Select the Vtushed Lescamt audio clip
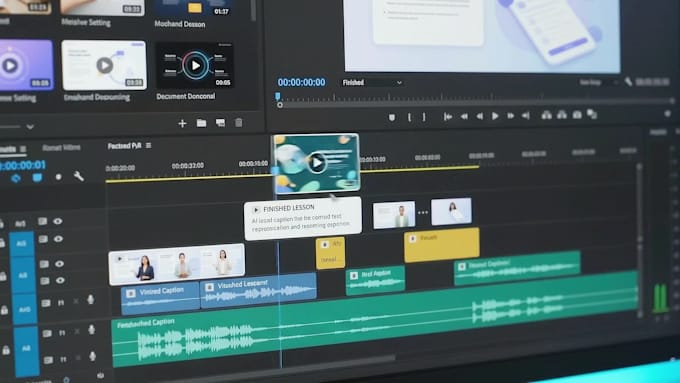This screenshot has height=383, width=680. click(258, 290)
